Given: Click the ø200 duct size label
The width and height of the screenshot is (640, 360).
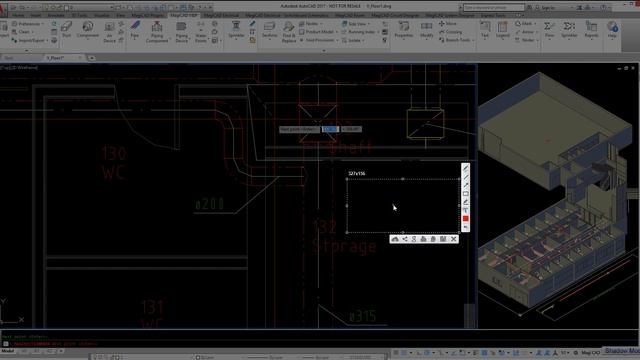Looking at the screenshot, I should 210,204.
